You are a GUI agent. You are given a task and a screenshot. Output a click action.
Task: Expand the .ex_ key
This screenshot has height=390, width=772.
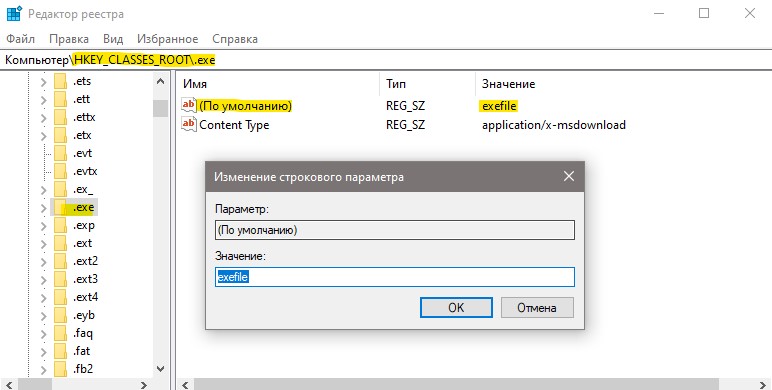(x=43, y=190)
